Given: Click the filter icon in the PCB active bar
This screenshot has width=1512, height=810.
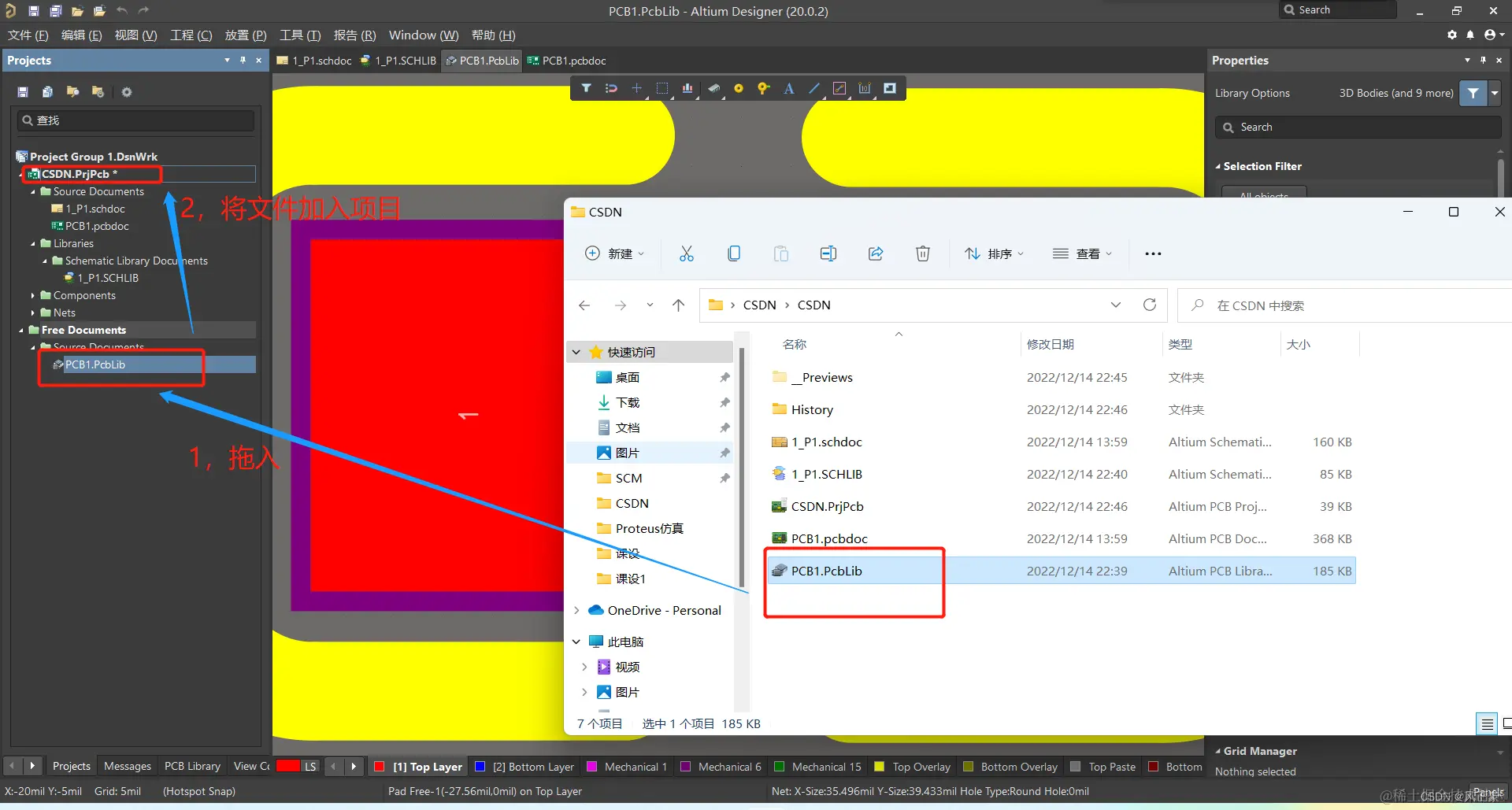Looking at the screenshot, I should tap(586, 88).
